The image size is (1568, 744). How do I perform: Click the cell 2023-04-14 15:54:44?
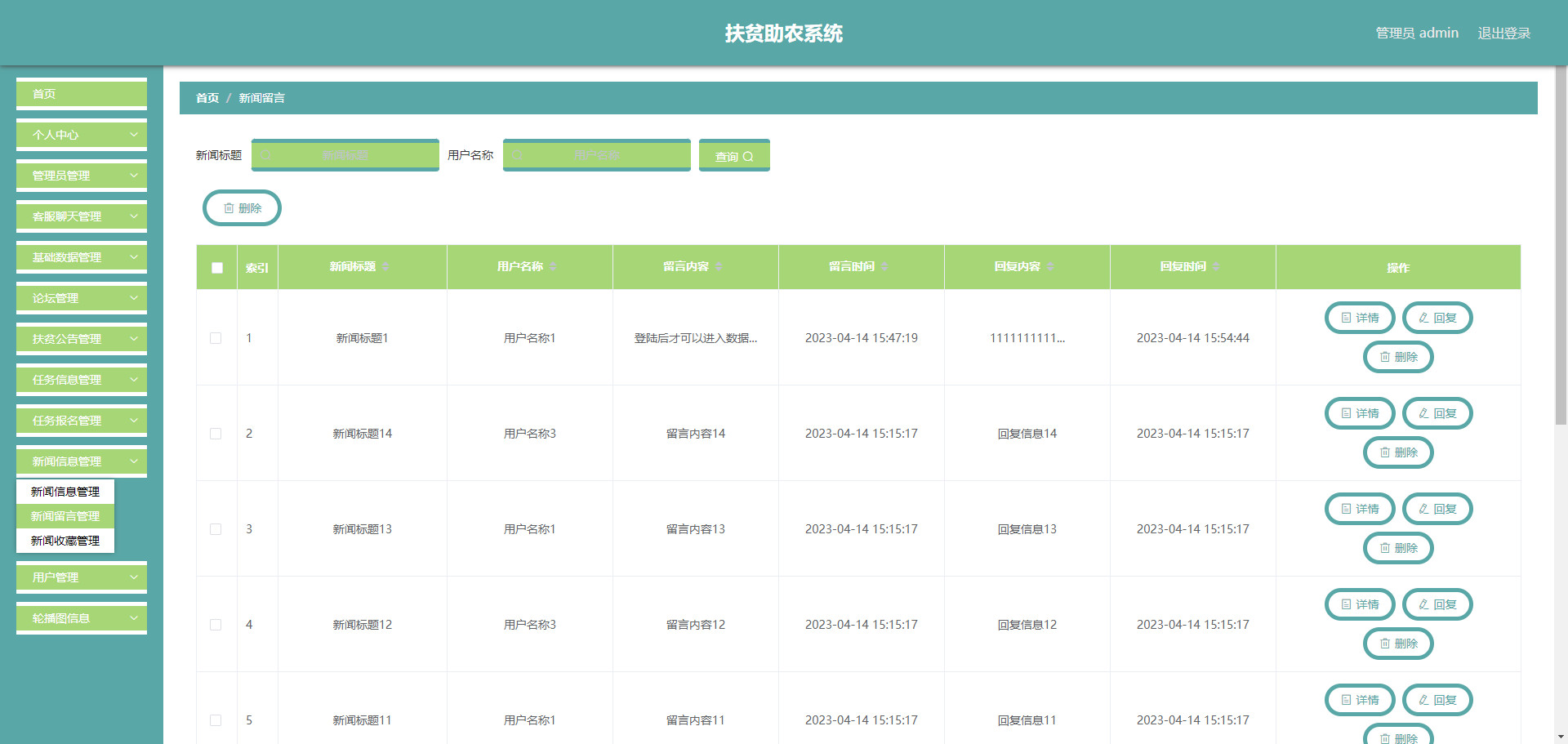[1193, 338]
